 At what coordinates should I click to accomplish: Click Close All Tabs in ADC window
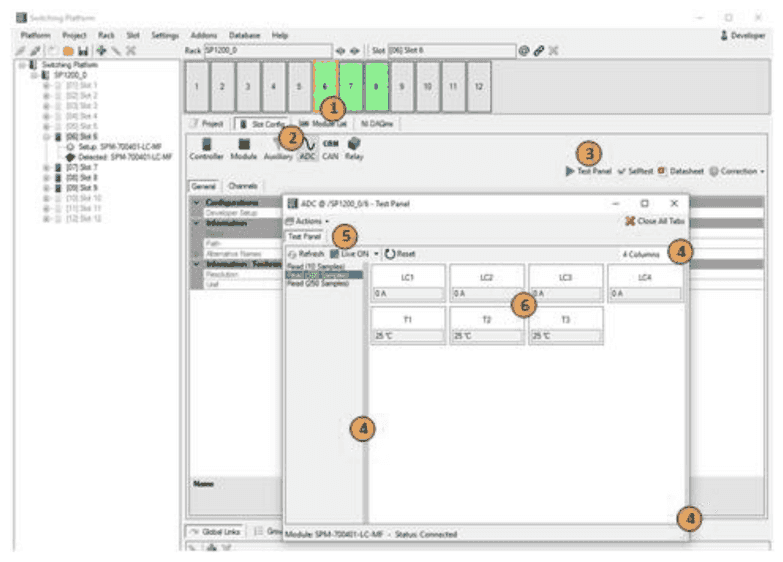(655, 221)
